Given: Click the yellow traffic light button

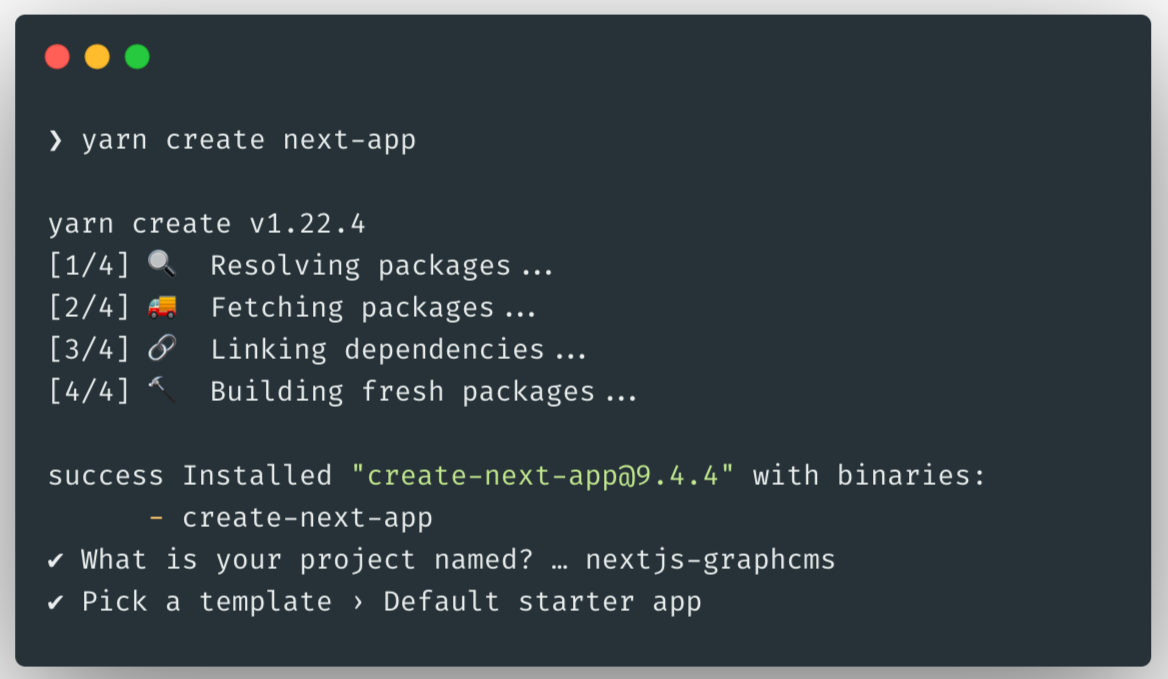Looking at the screenshot, I should coord(97,57).
